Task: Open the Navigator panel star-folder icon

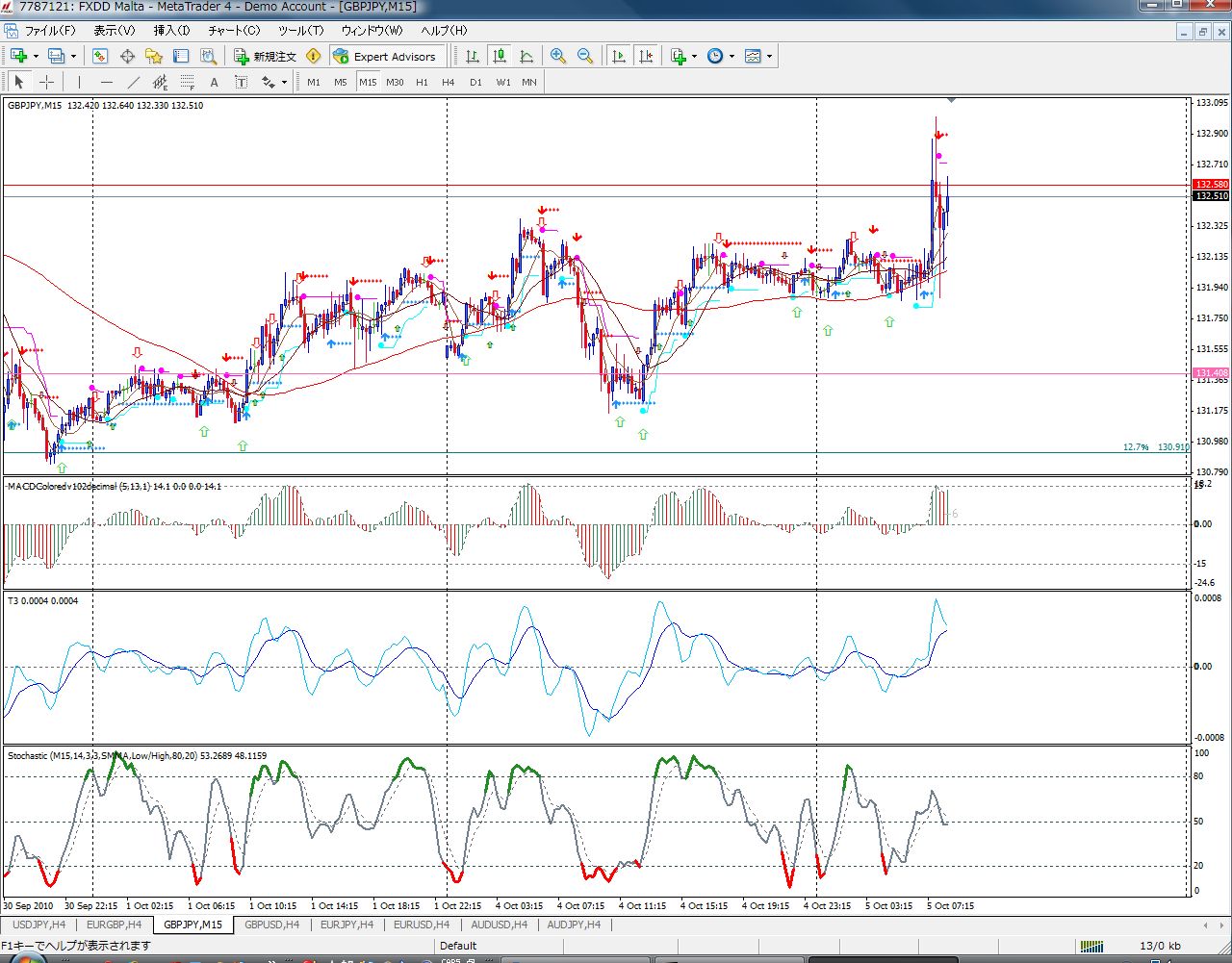Action: tap(154, 57)
